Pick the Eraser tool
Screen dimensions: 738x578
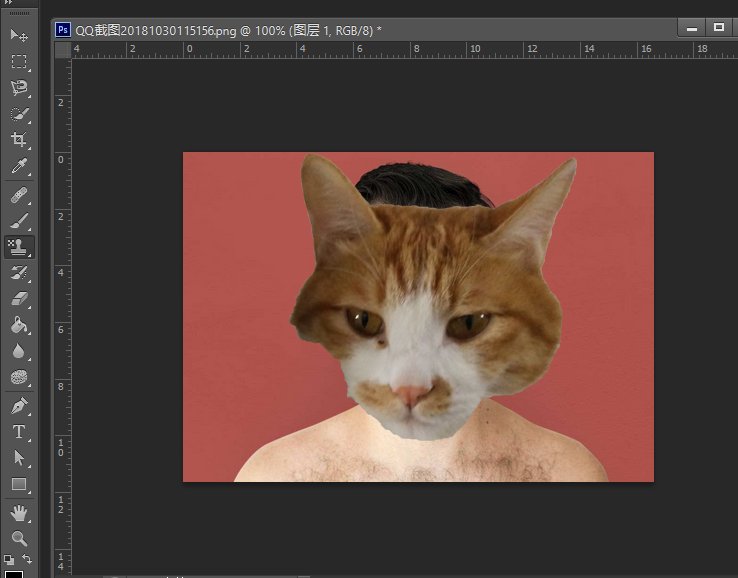pyautogui.click(x=18, y=298)
